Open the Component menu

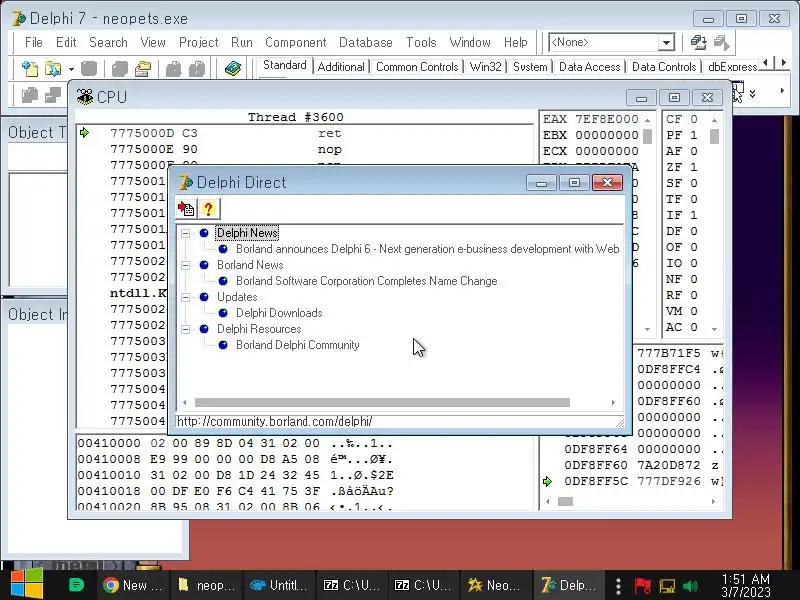tap(295, 42)
